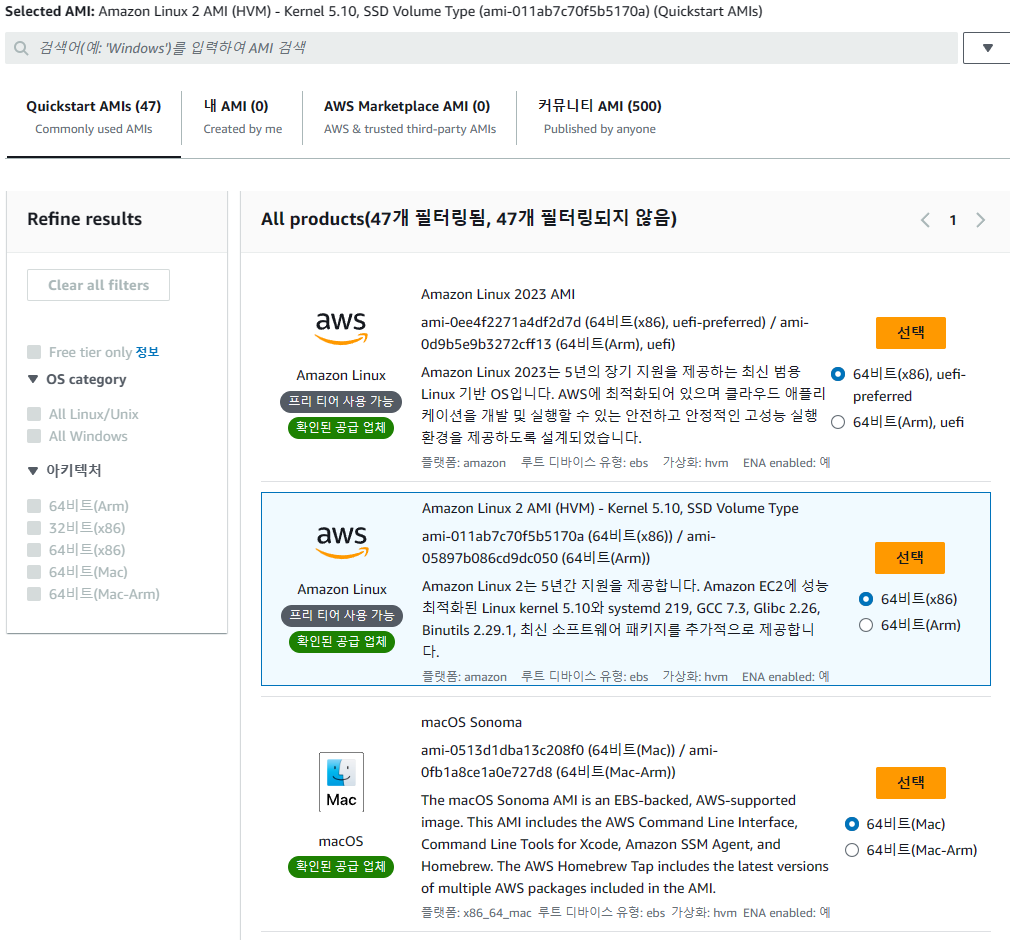
Task: Collapse the OS category section
Action: pyautogui.click(x=33, y=379)
